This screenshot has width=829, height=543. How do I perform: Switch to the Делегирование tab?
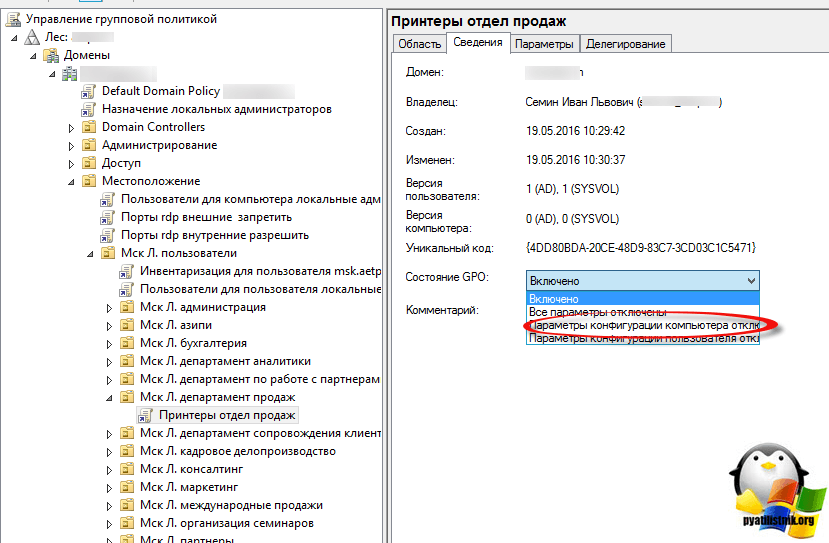[625, 44]
